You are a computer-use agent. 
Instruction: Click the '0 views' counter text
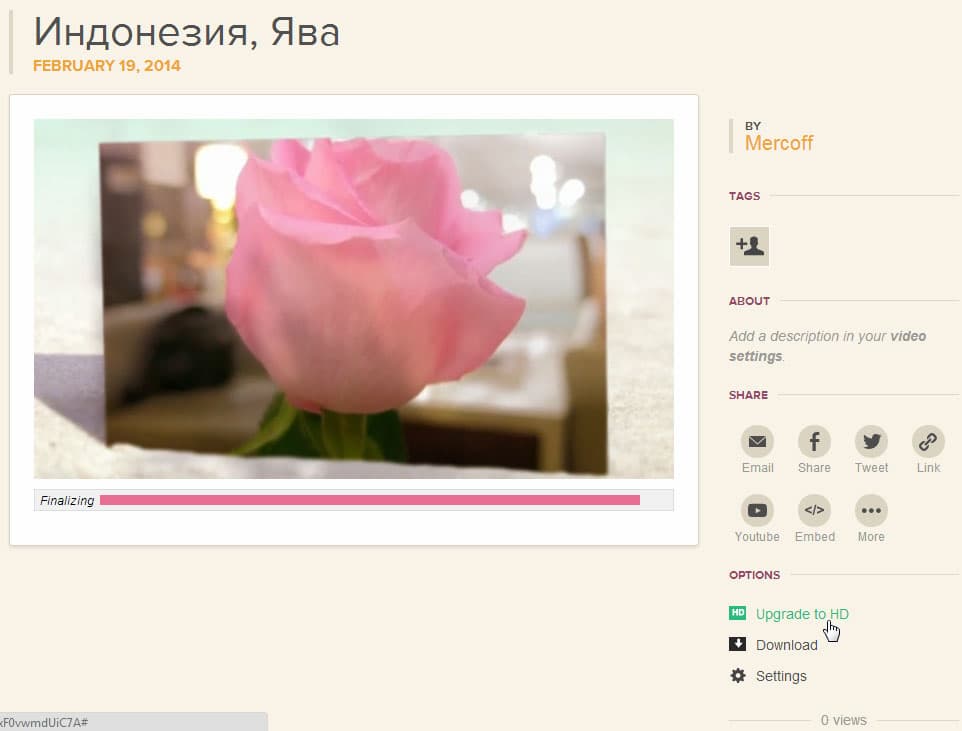(x=844, y=720)
